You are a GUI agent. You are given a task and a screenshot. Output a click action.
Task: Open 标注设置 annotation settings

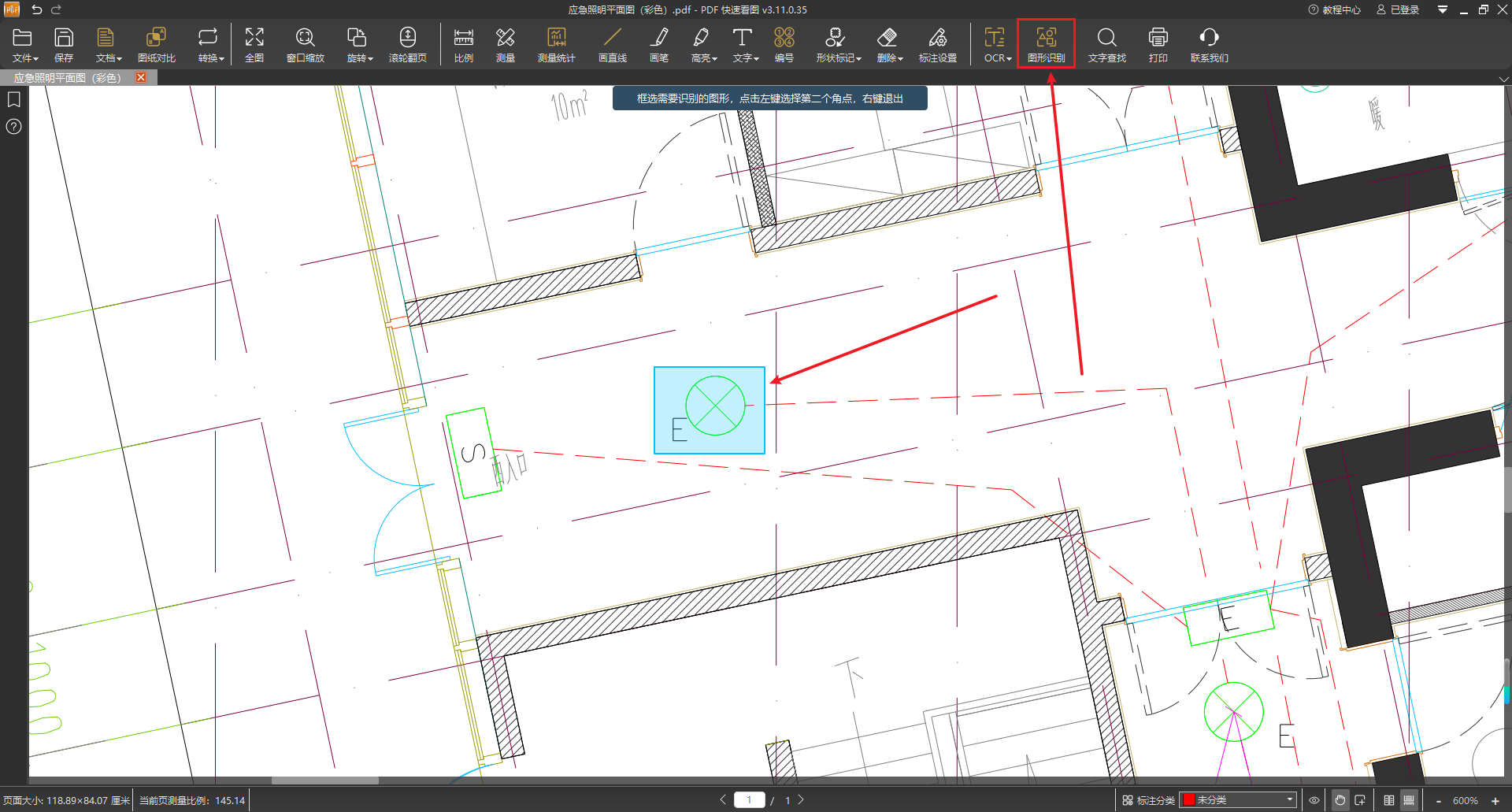point(938,44)
